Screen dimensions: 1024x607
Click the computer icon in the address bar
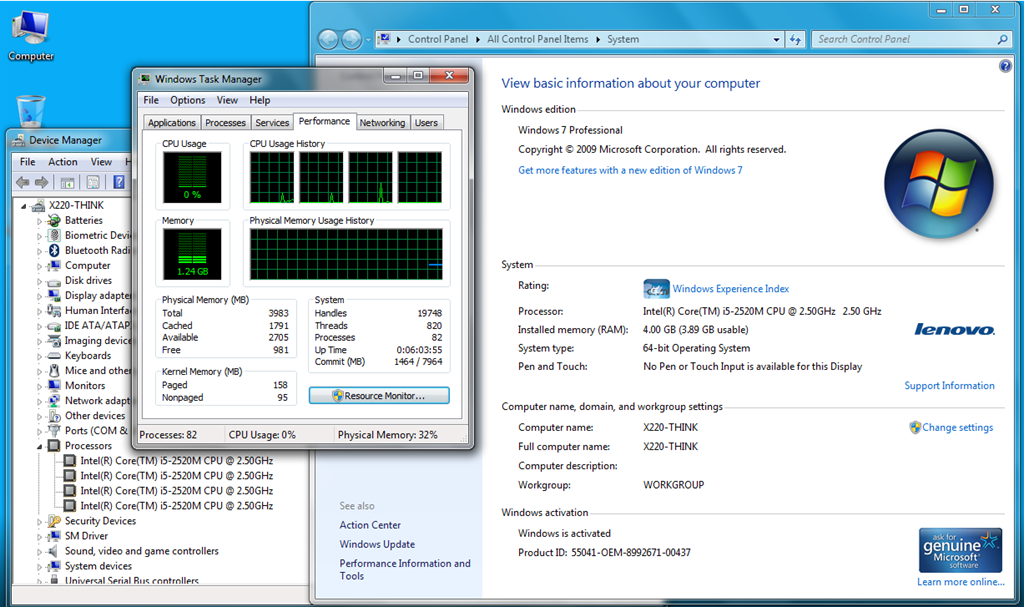[x=384, y=39]
